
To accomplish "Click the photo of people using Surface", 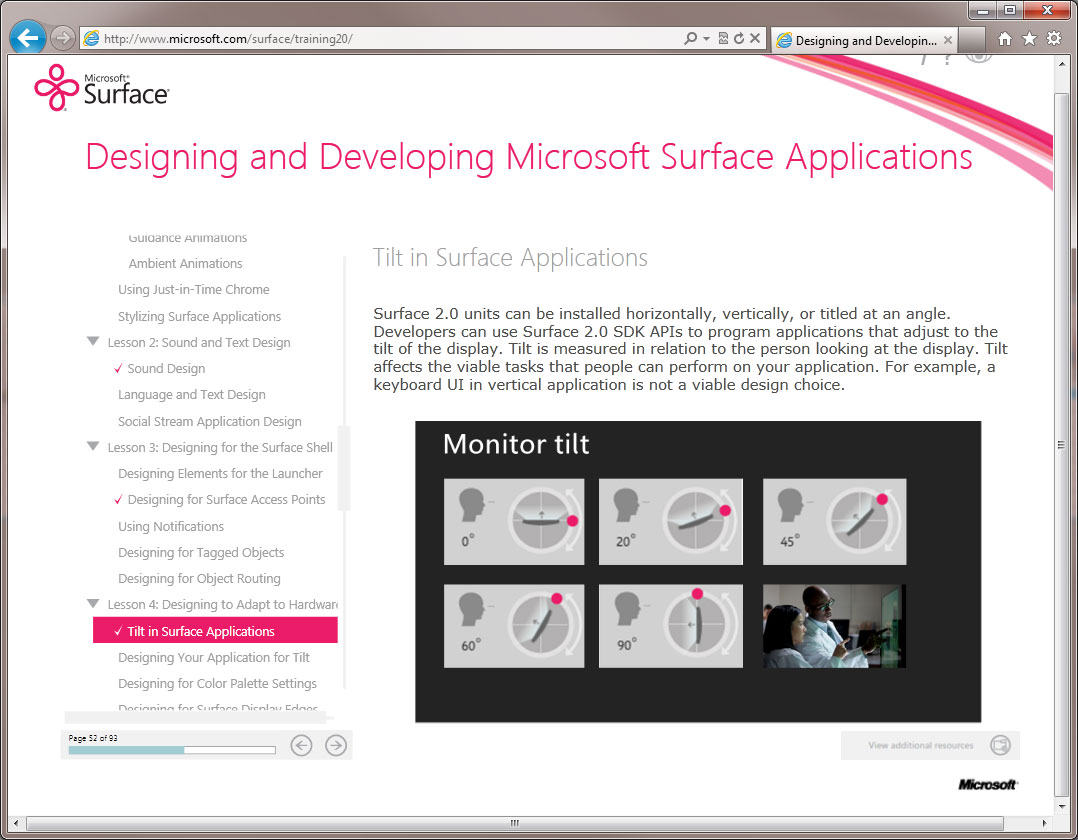I will coord(835,626).
